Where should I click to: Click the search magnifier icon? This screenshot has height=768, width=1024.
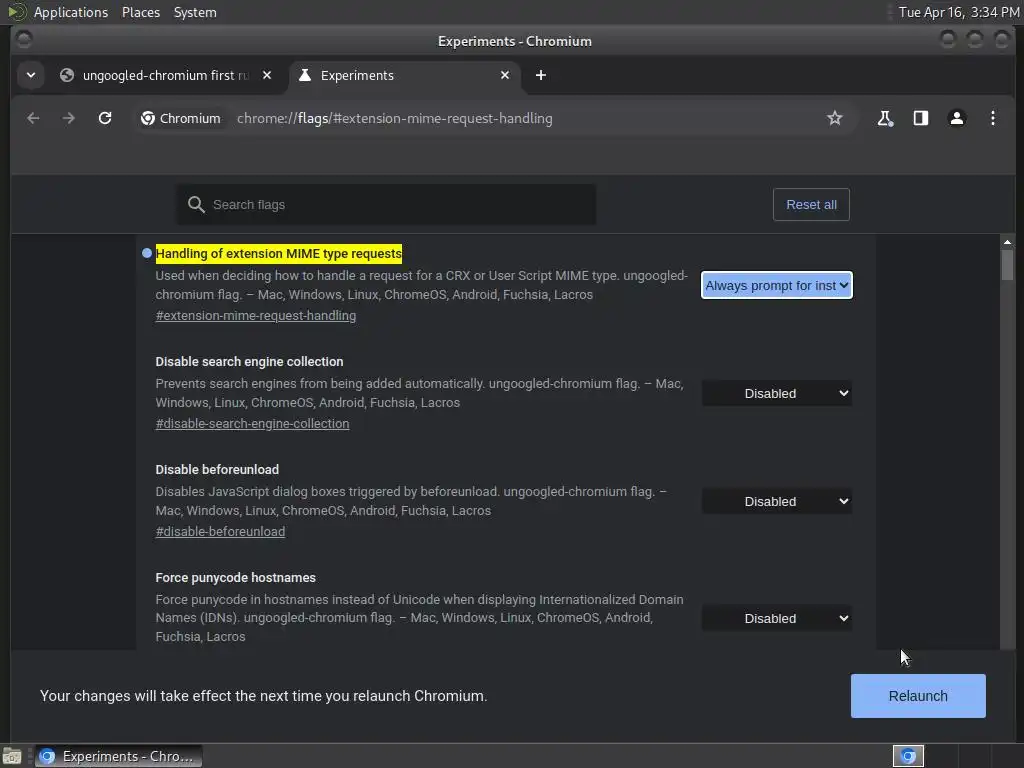click(x=196, y=204)
